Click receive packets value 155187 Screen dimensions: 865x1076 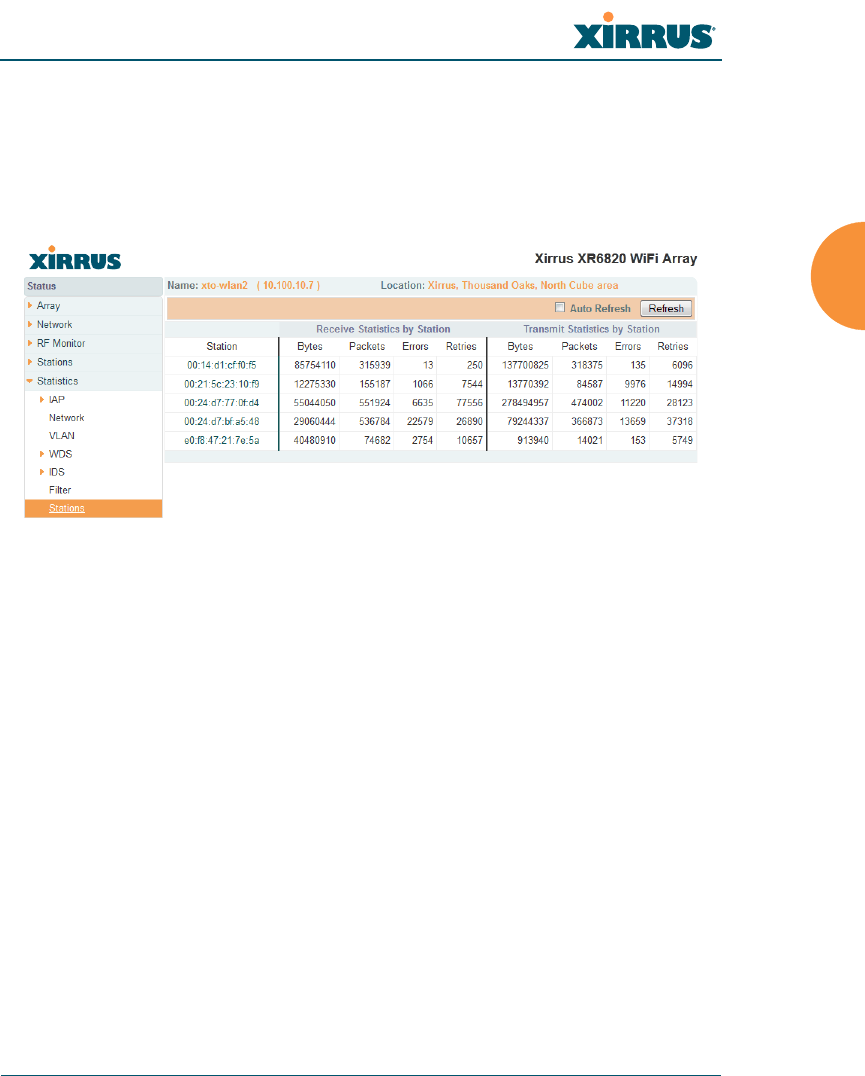pos(375,384)
